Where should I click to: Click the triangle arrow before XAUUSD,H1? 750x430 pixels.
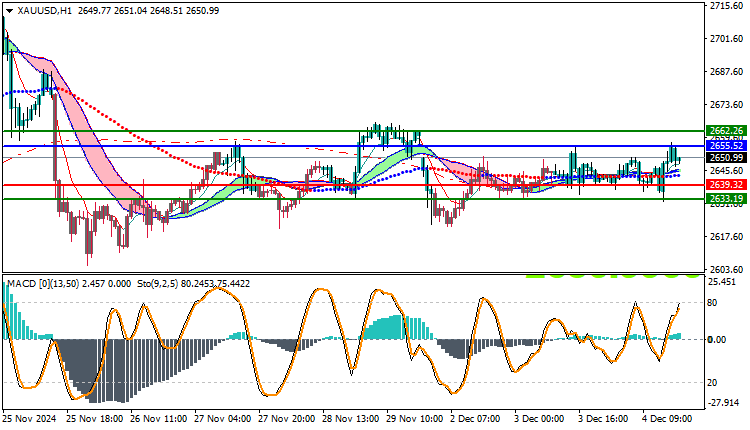(9, 11)
